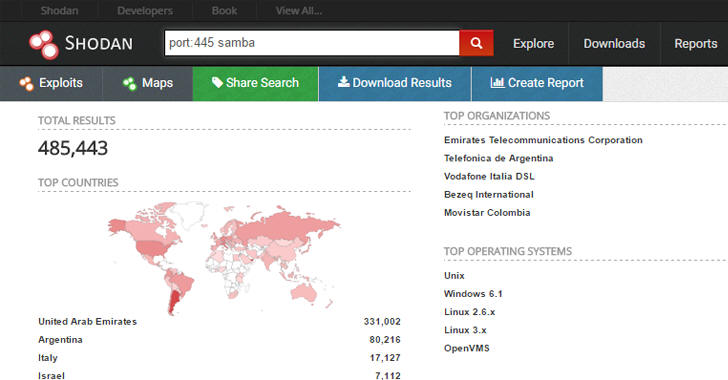Filter by Vodafone Italia DSL organization
The image size is (728, 380).
489,176
